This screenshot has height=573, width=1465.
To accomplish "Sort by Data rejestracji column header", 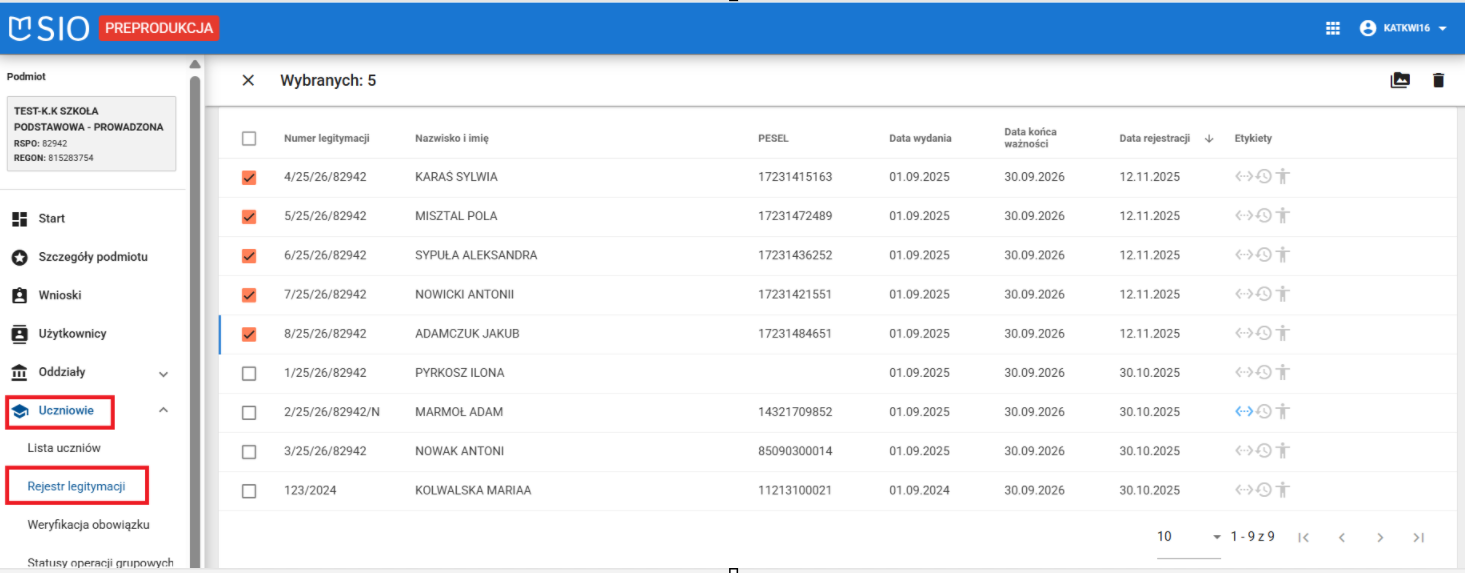I will [x=1154, y=138].
